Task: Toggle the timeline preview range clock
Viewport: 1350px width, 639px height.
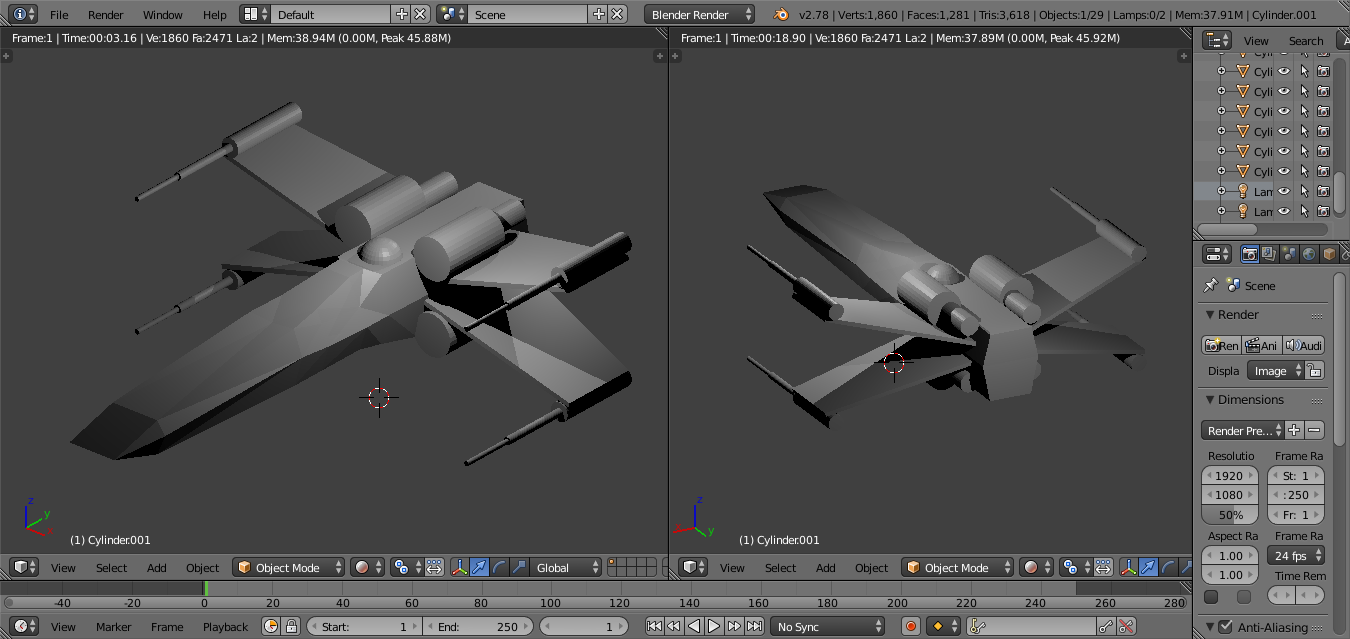Action: (x=271, y=626)
